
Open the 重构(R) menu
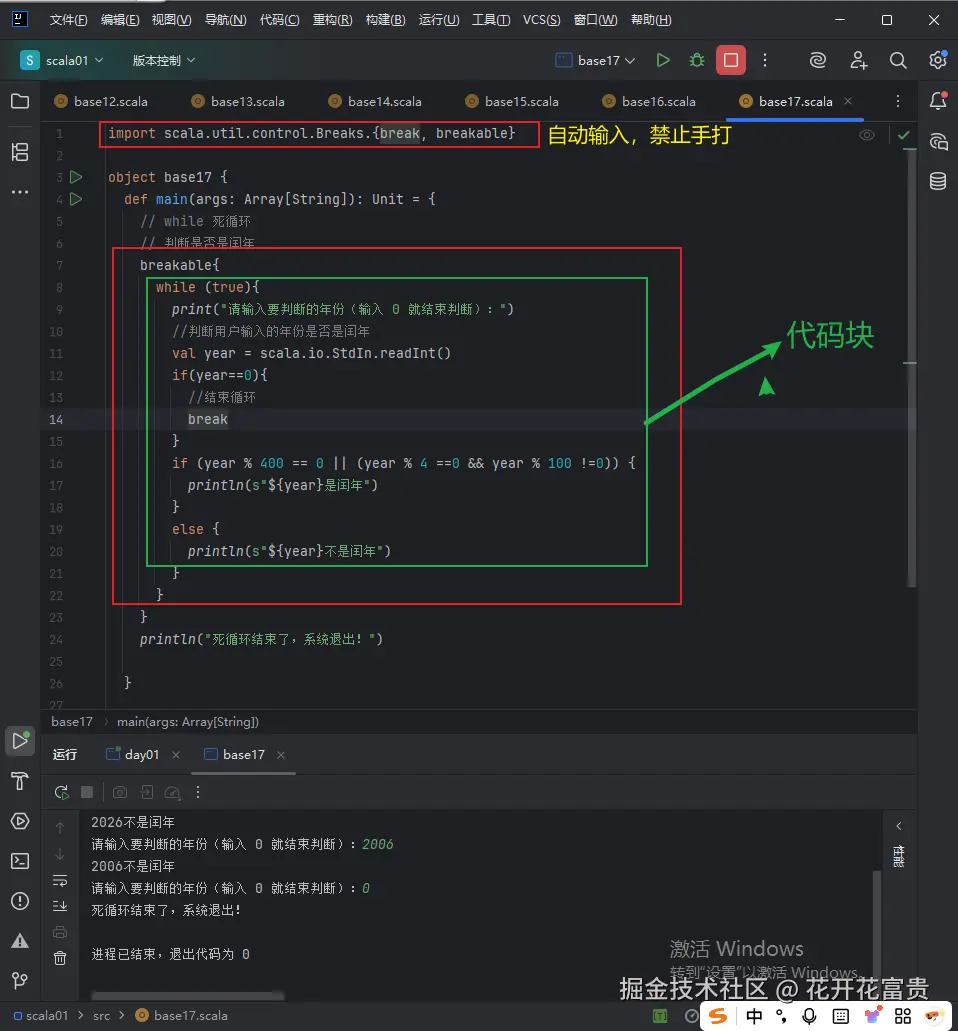tap(333, 20)
